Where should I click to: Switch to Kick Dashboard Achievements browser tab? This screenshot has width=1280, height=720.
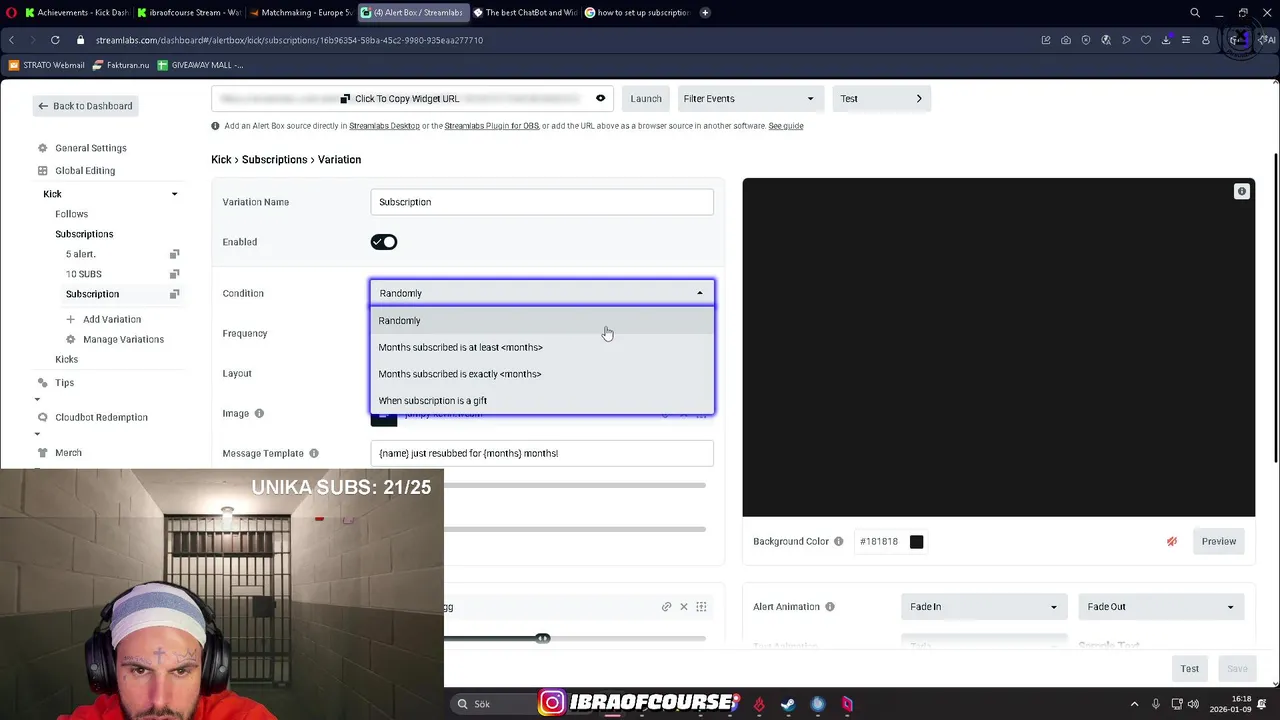tap(76, 13)
